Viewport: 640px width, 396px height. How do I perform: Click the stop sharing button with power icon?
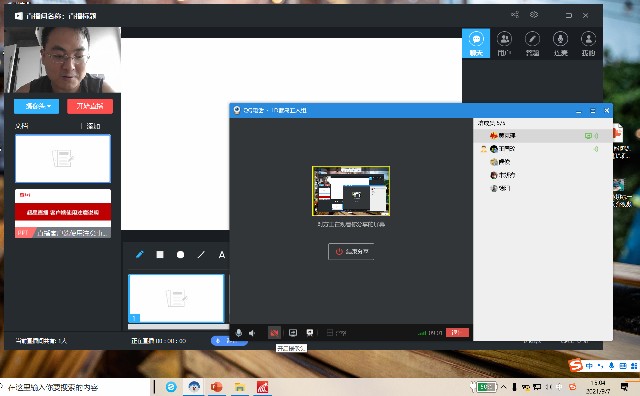[351, 251]
